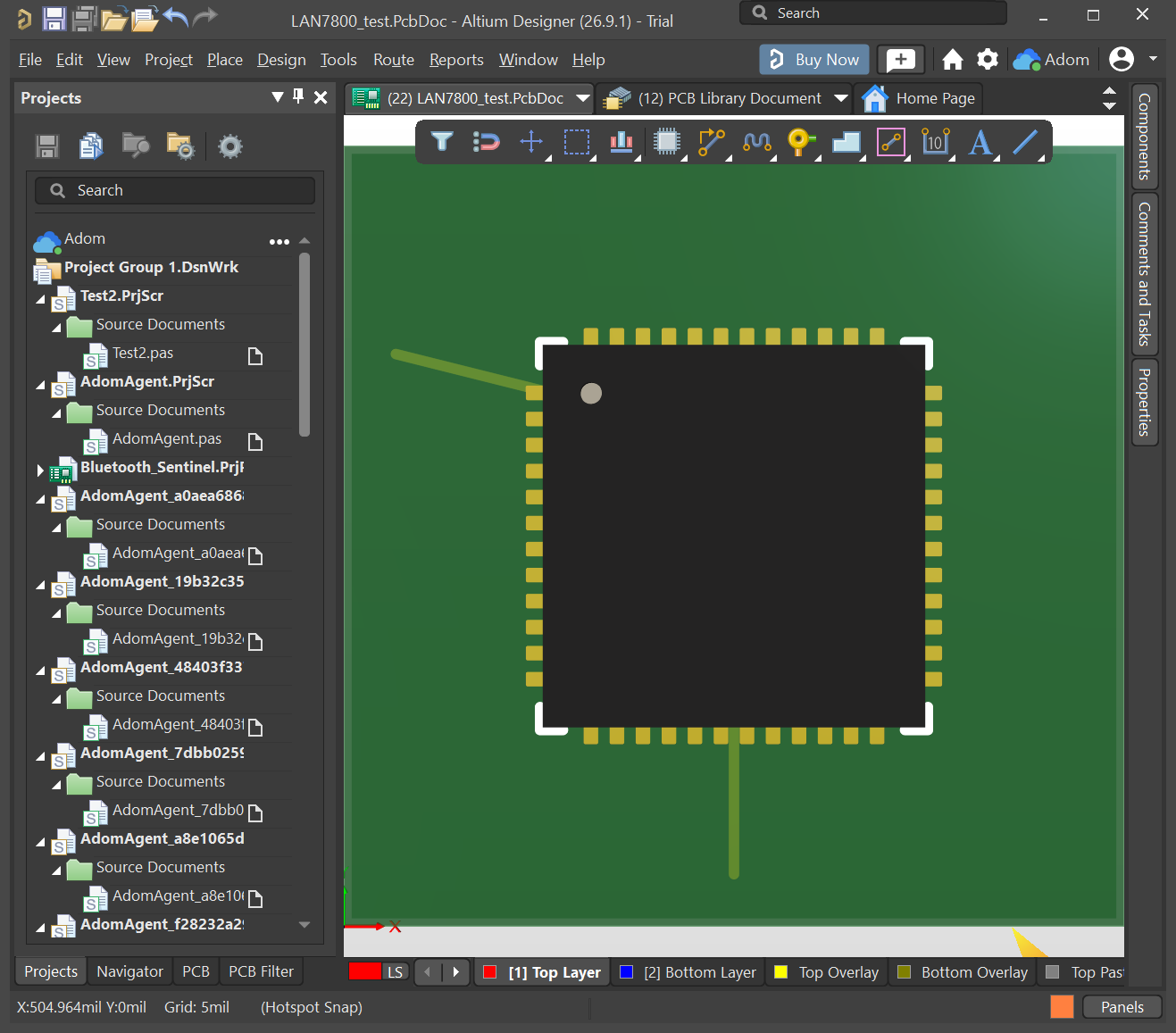Click the yellow Top Overlay color swatch
This screenshot has width=1176, height=1033.
coord(780,972)
